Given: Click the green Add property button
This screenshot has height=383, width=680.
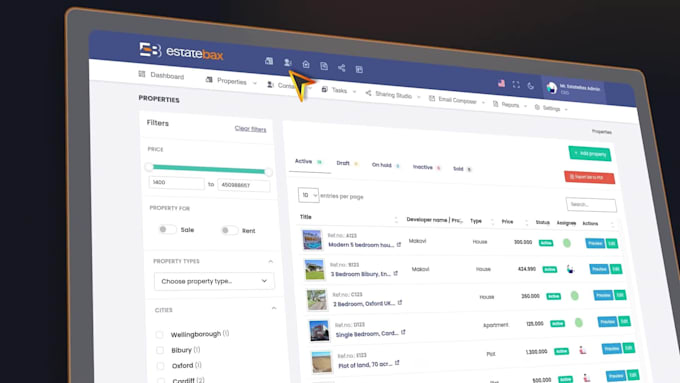Looking at the screenshot, I should pyautogui.click(x=590, y=154).
